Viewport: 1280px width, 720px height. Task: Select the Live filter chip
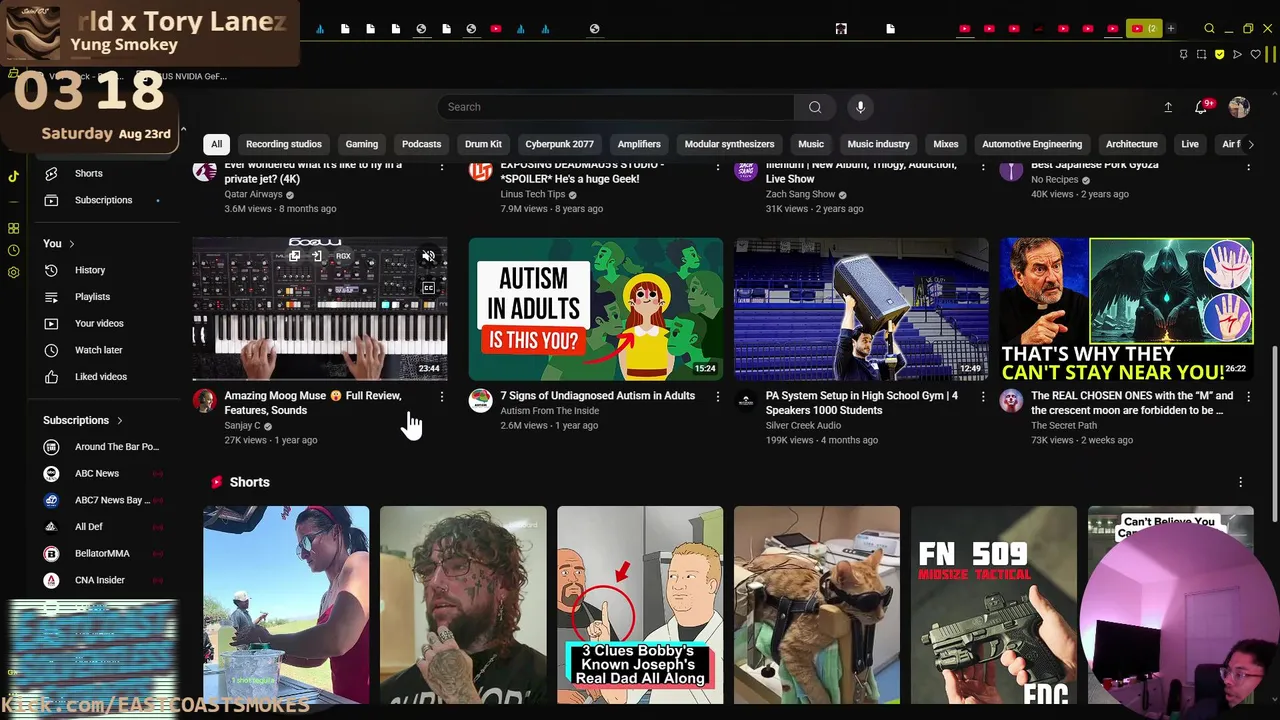(1189, 144)
